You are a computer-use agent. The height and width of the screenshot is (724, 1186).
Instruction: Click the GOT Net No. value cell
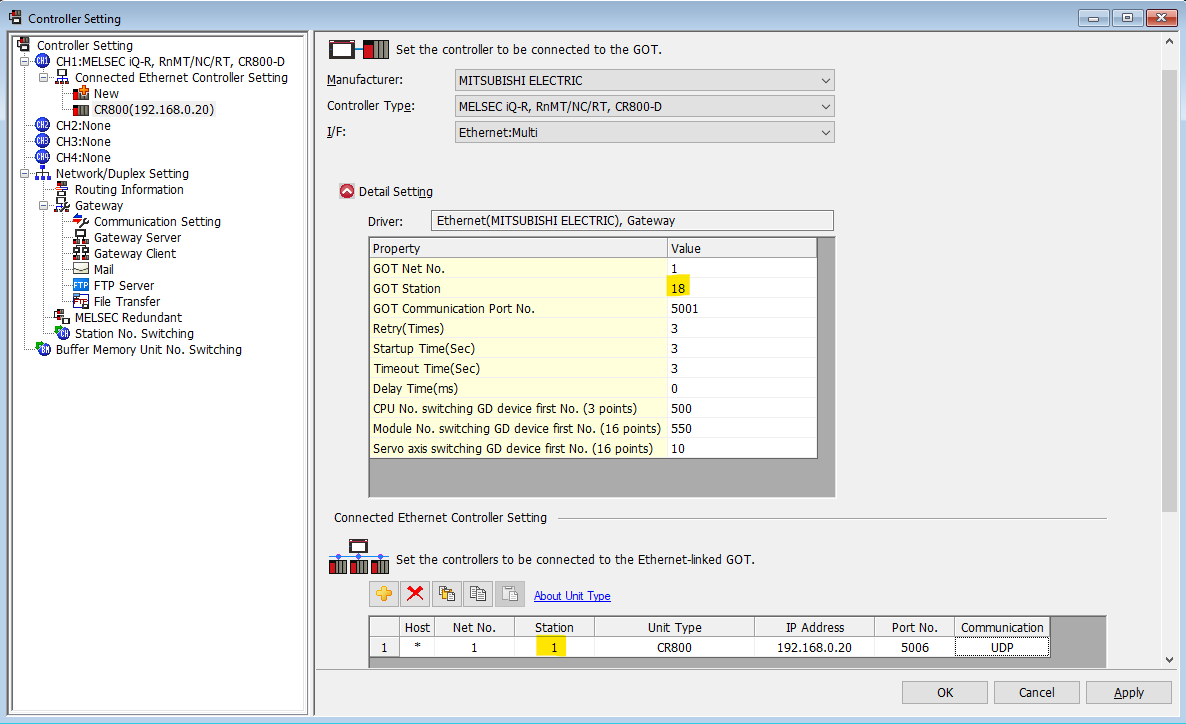pyautogui.click(x=741, y=269)
